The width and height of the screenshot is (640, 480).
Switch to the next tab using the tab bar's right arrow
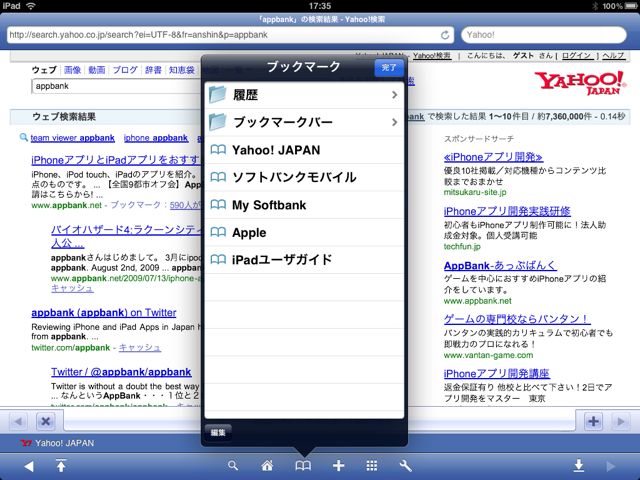click(x=621, y=421)
